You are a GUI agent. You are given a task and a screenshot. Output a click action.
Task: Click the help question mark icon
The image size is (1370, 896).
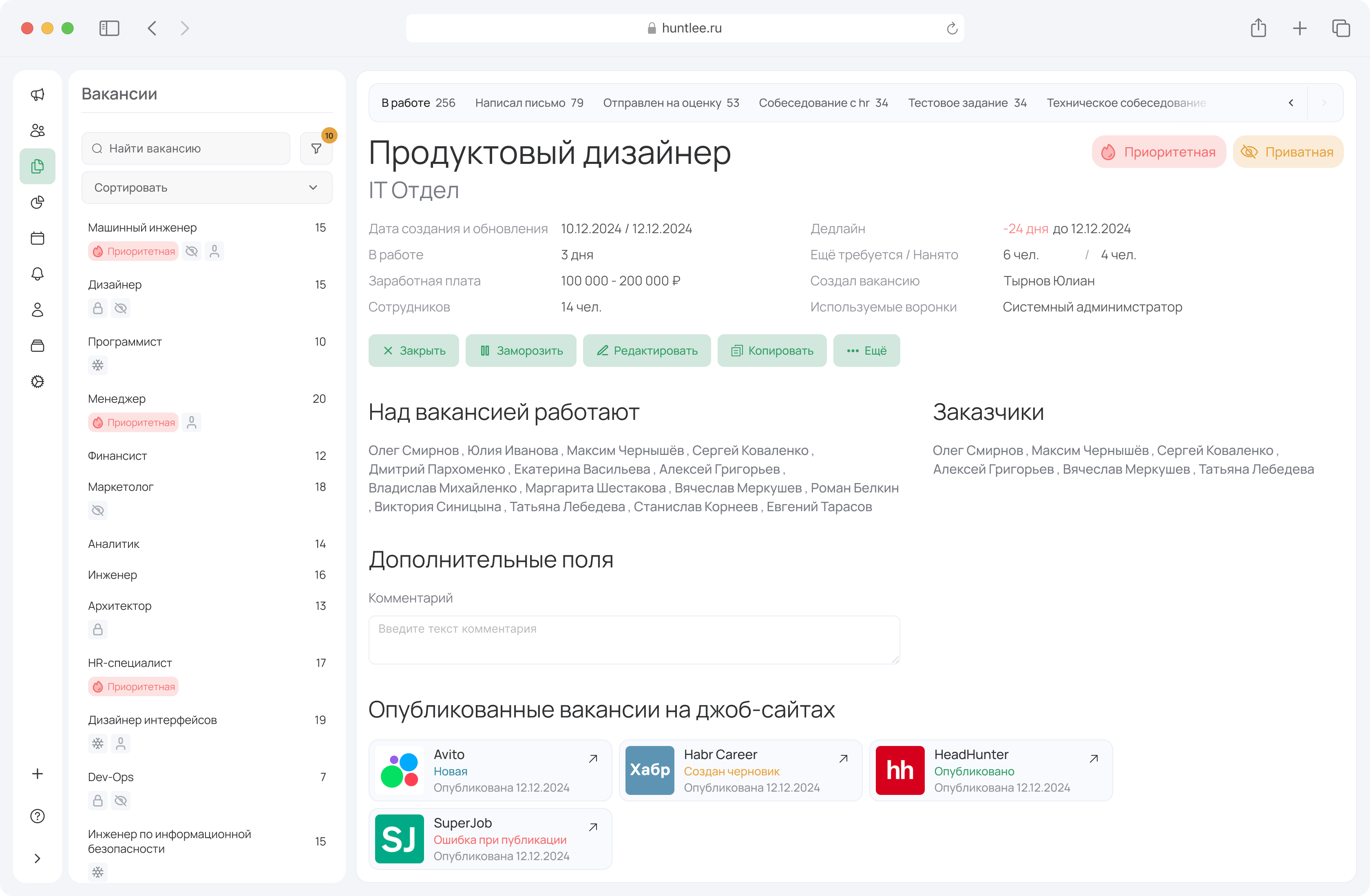38,816
